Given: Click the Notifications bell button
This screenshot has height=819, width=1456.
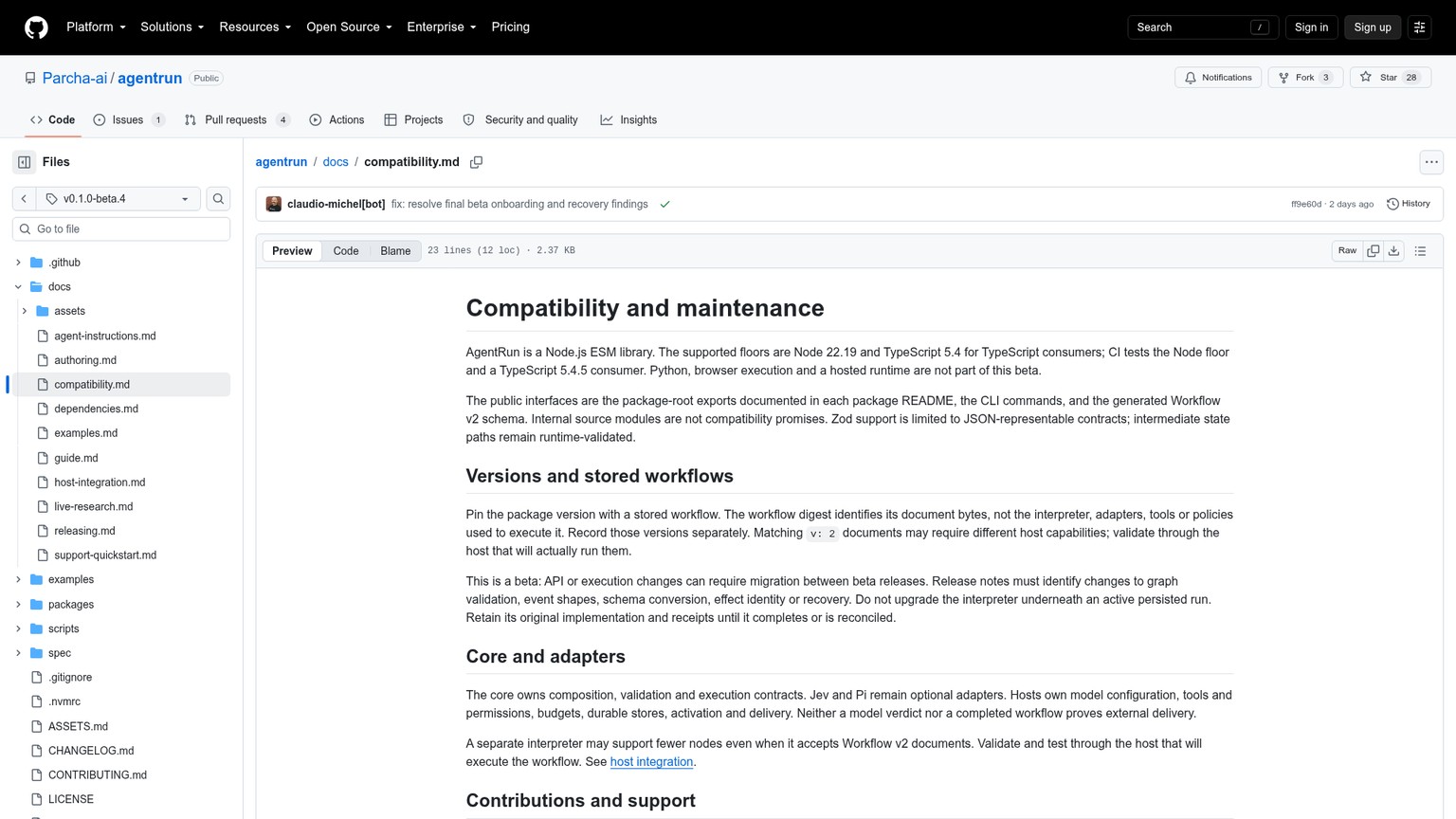Looking at the screenshot, I should pyautogui.click(x=1218, y=78).
